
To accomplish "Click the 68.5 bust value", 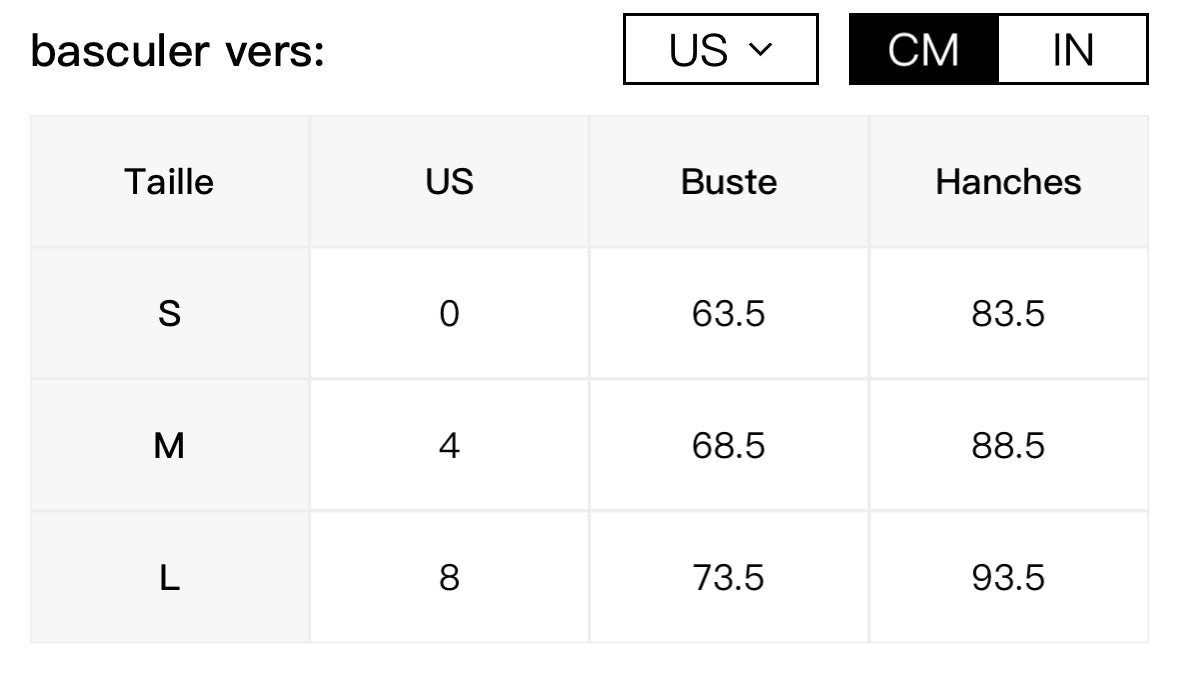I will [x=728, y=445].
